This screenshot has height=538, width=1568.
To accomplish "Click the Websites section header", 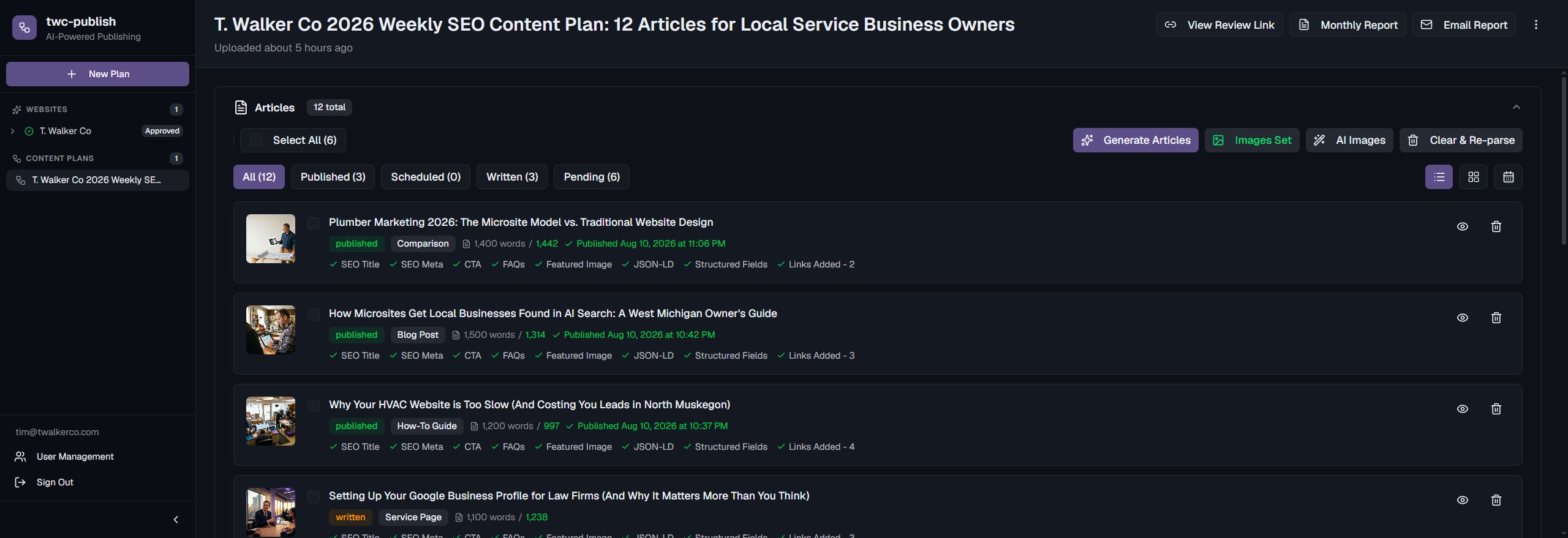I will [x=47, y=110].
